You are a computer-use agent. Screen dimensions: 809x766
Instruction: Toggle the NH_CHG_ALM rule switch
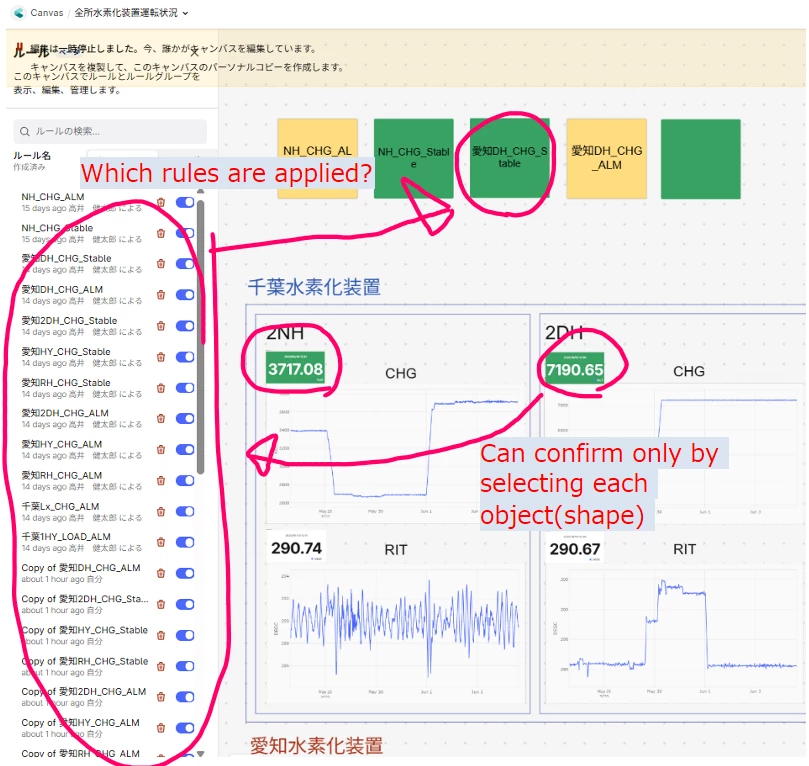click(185, 202)
